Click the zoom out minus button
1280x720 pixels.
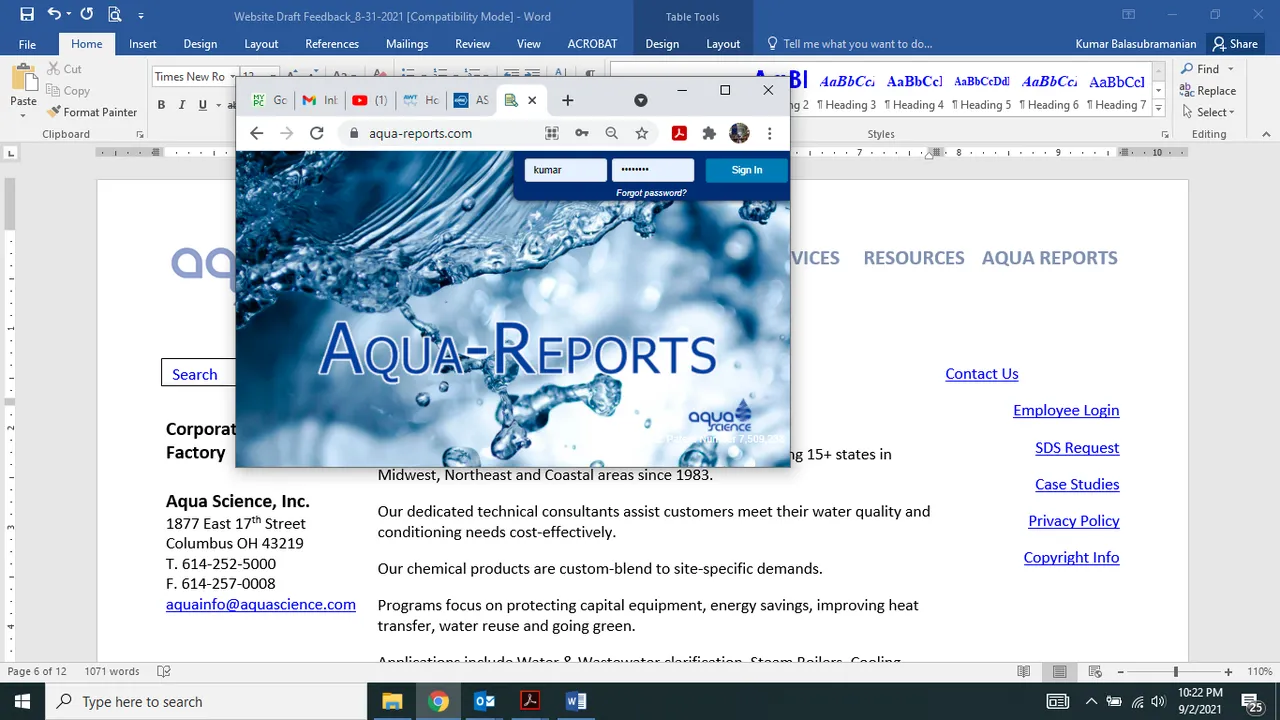point(1121,672)
